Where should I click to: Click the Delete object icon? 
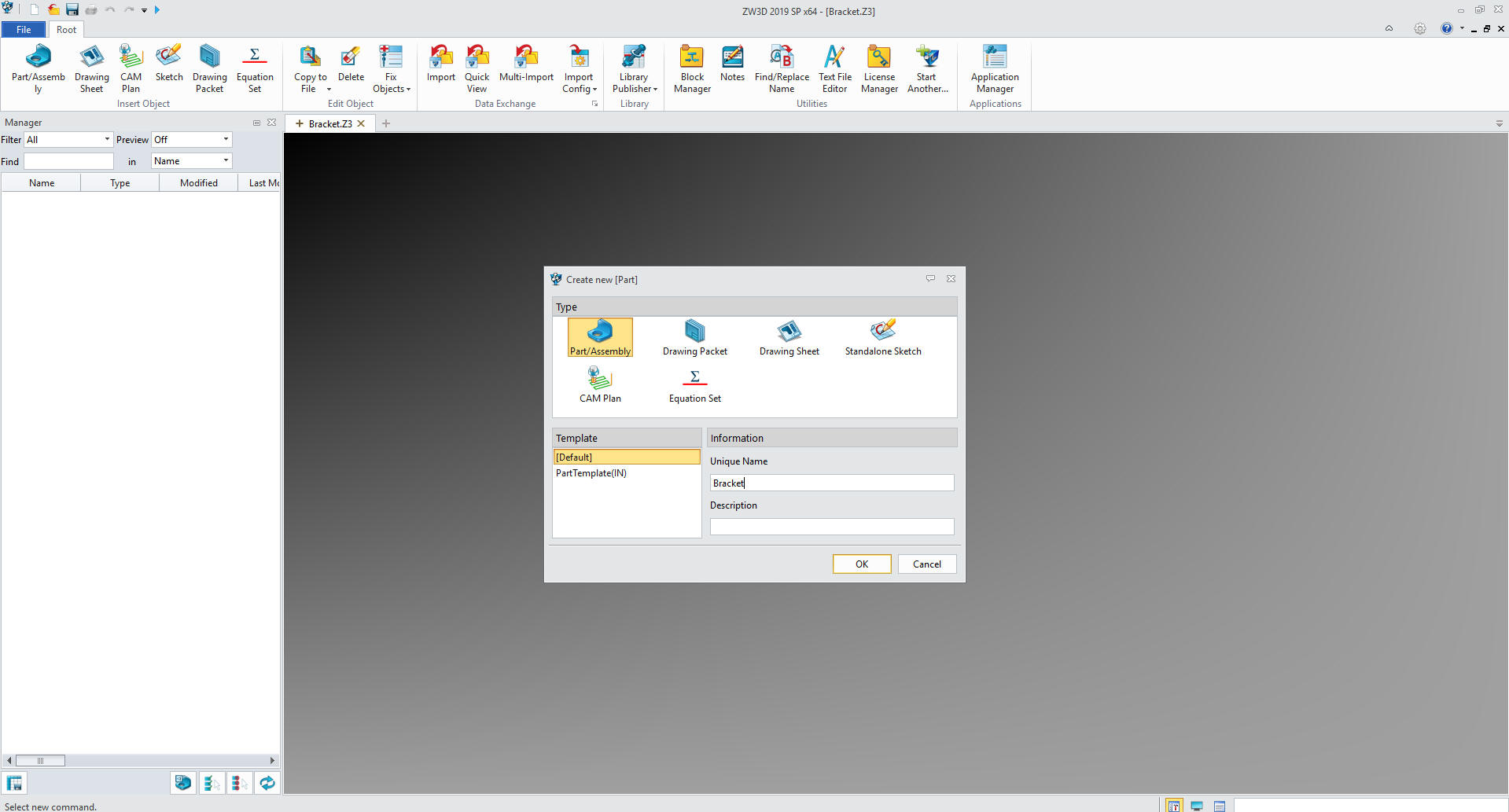coord(351,63)
